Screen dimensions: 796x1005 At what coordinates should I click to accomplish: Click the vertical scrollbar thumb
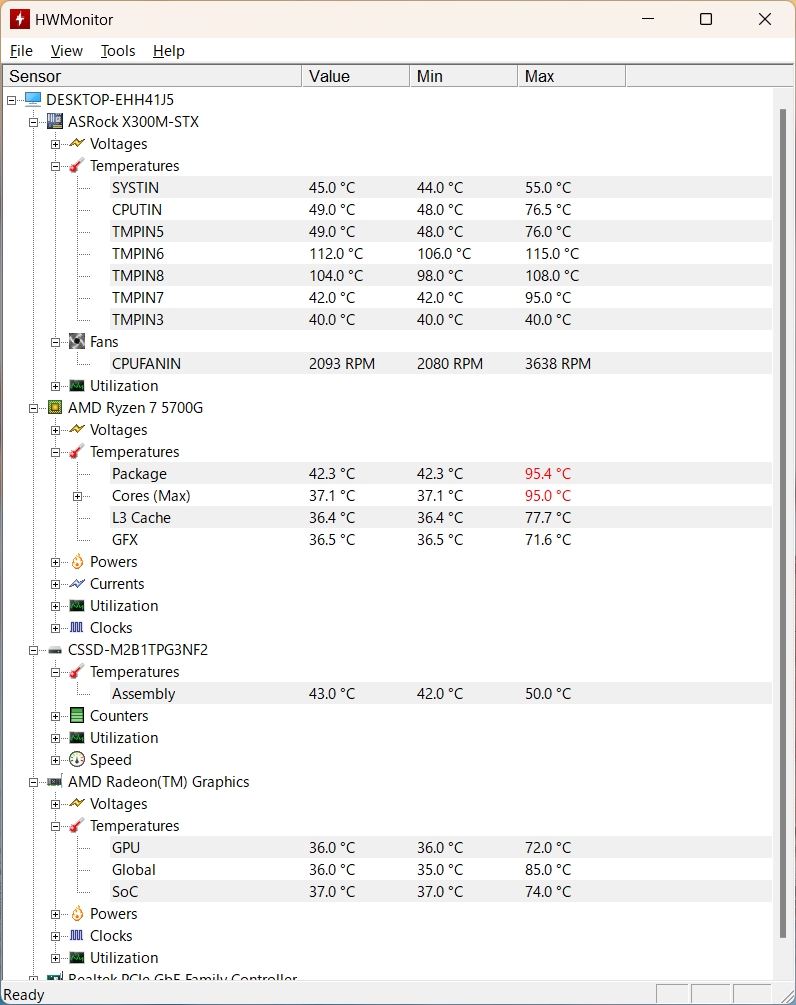click(x=783, y=523)
